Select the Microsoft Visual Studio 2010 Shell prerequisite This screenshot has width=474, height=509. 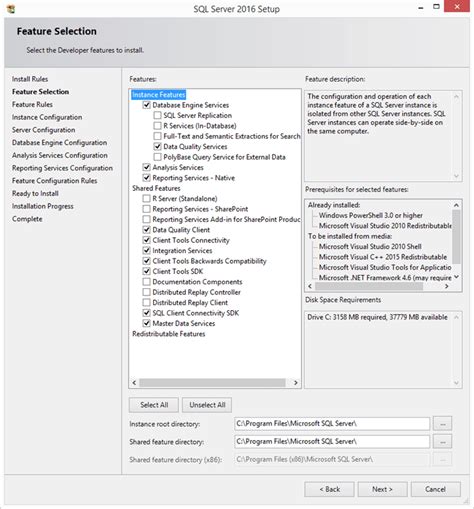click(x=370, y=247)
